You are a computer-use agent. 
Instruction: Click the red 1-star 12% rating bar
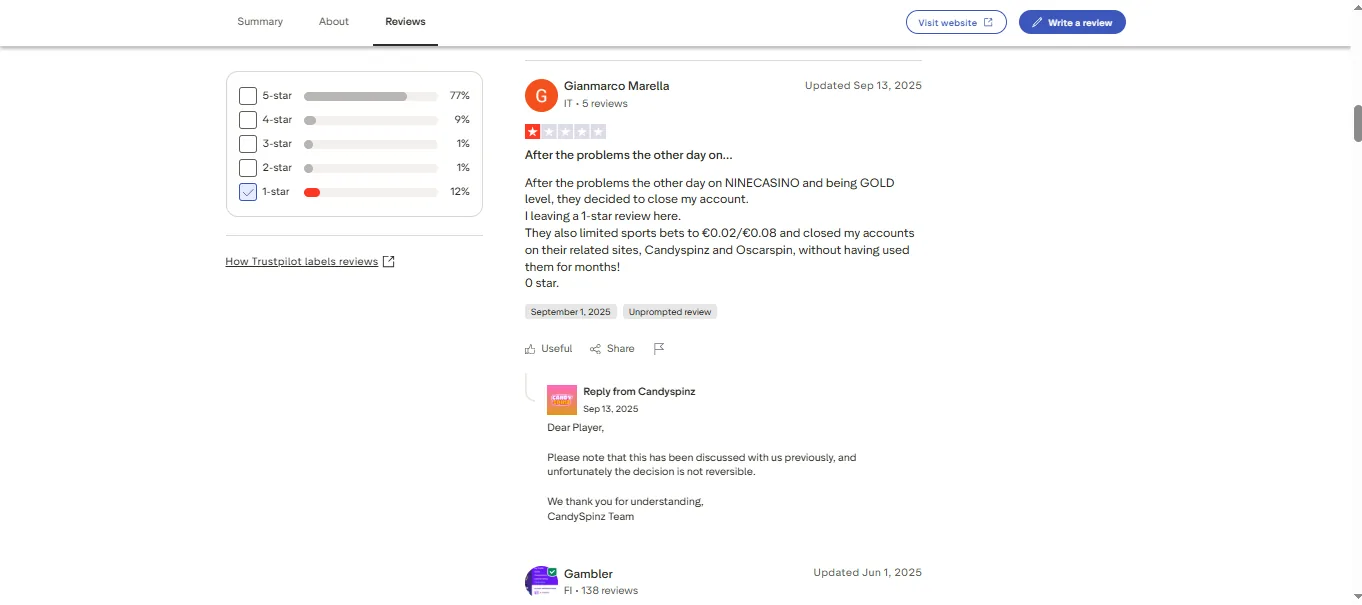371,192
